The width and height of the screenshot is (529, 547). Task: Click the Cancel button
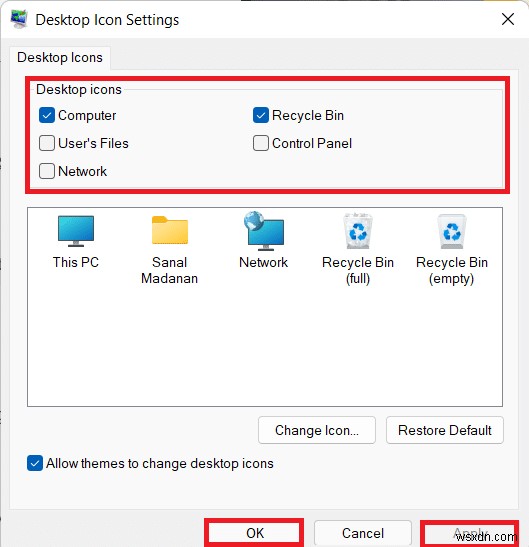[363, 533]
